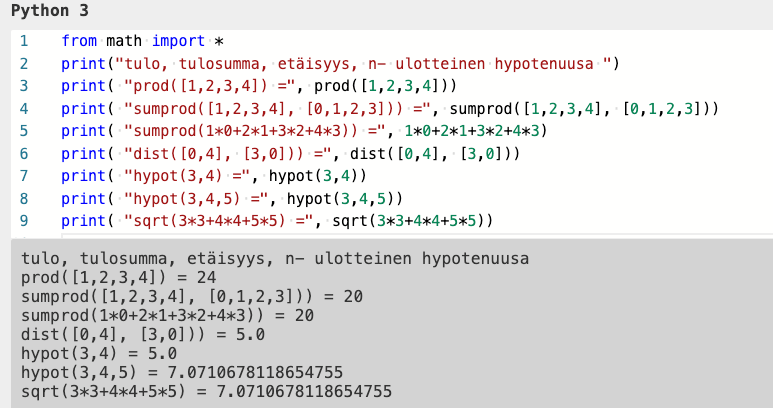Click the "from" keyword on line 1
Viewport: 773px width, 408px height.
(78, 42)
